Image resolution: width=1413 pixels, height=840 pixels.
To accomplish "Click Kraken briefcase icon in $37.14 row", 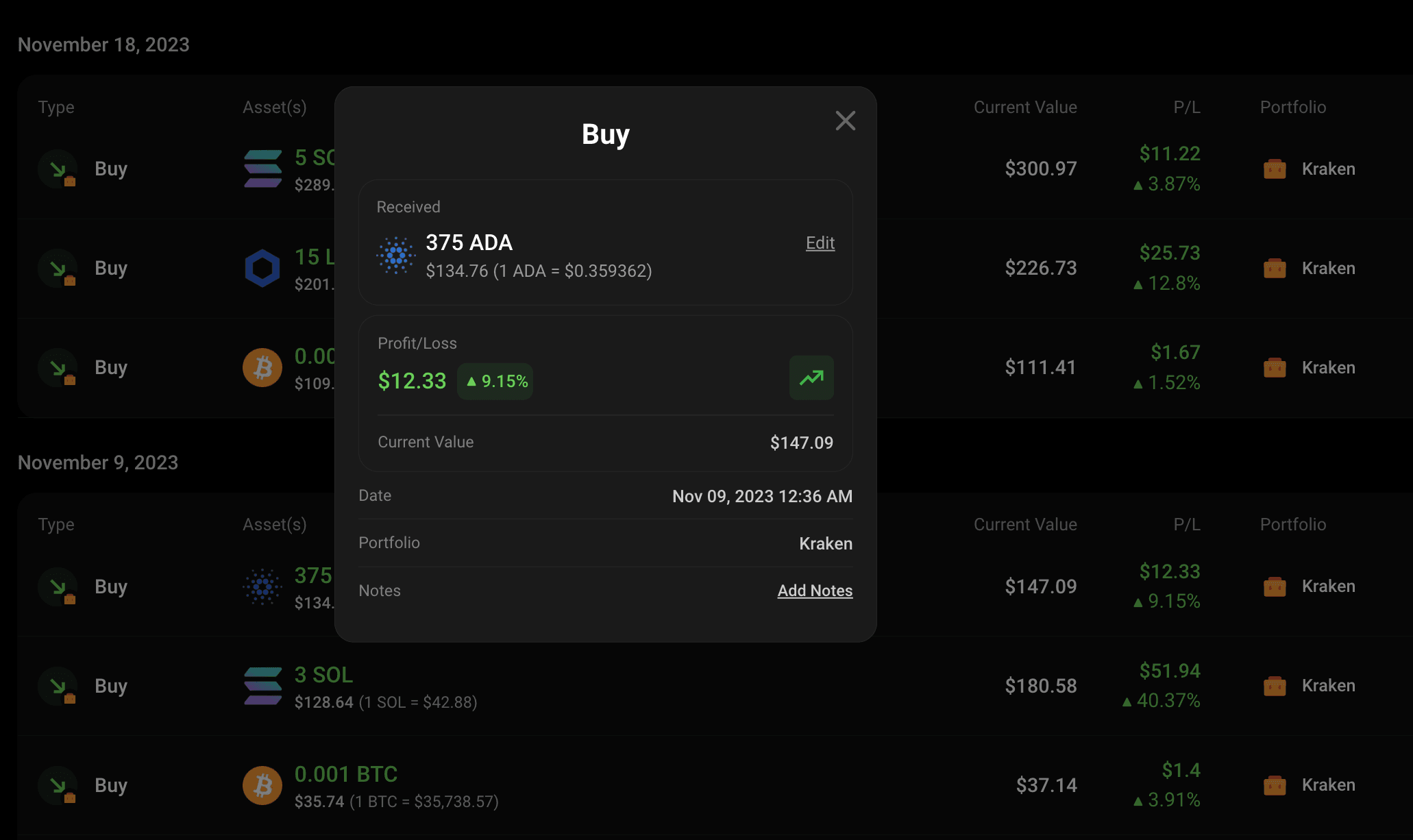I will [1275, 785].
